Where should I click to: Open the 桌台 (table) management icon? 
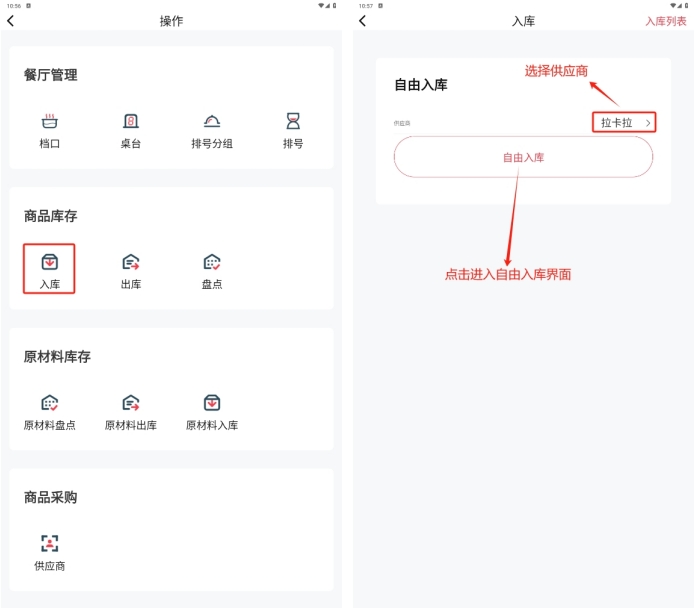(x=131, y=122)
